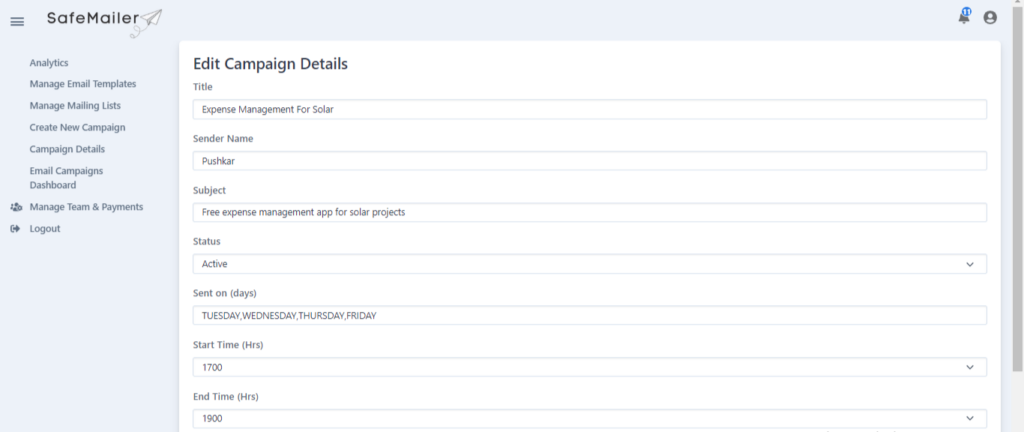Image resolution: width=1024 pixels, height=432 pixels.
Task: Click the page vertical scrollbar
Action: [x=1017, y=189]
